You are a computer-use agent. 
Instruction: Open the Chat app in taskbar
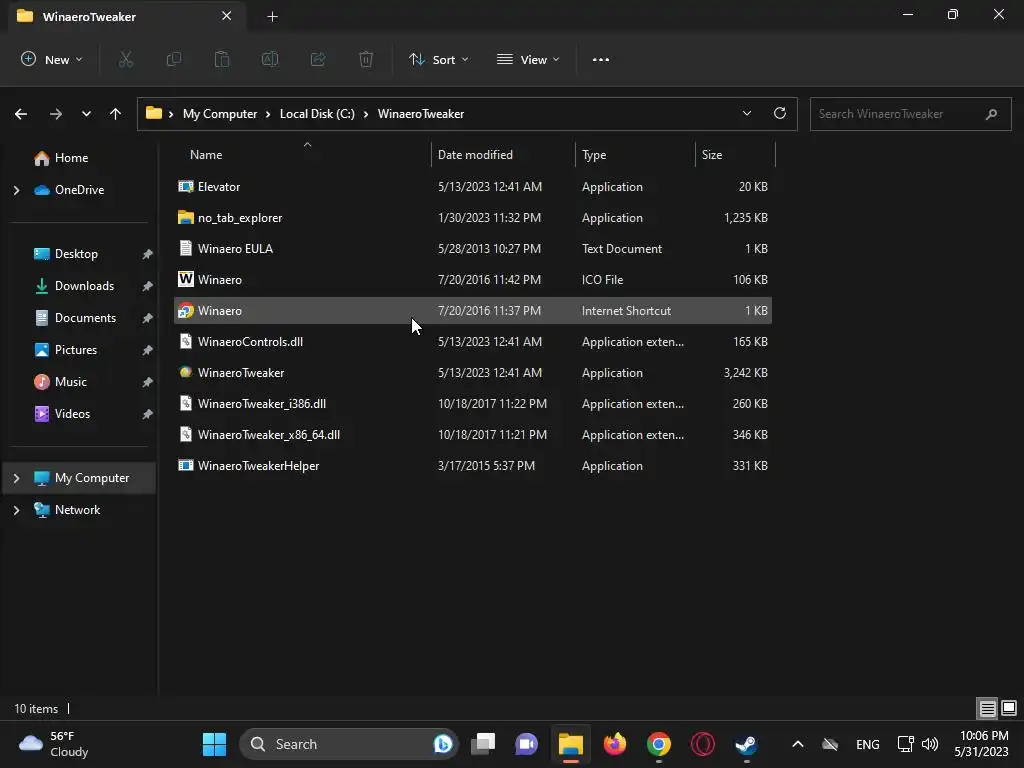pyautogui.click(x=526, y=744)
